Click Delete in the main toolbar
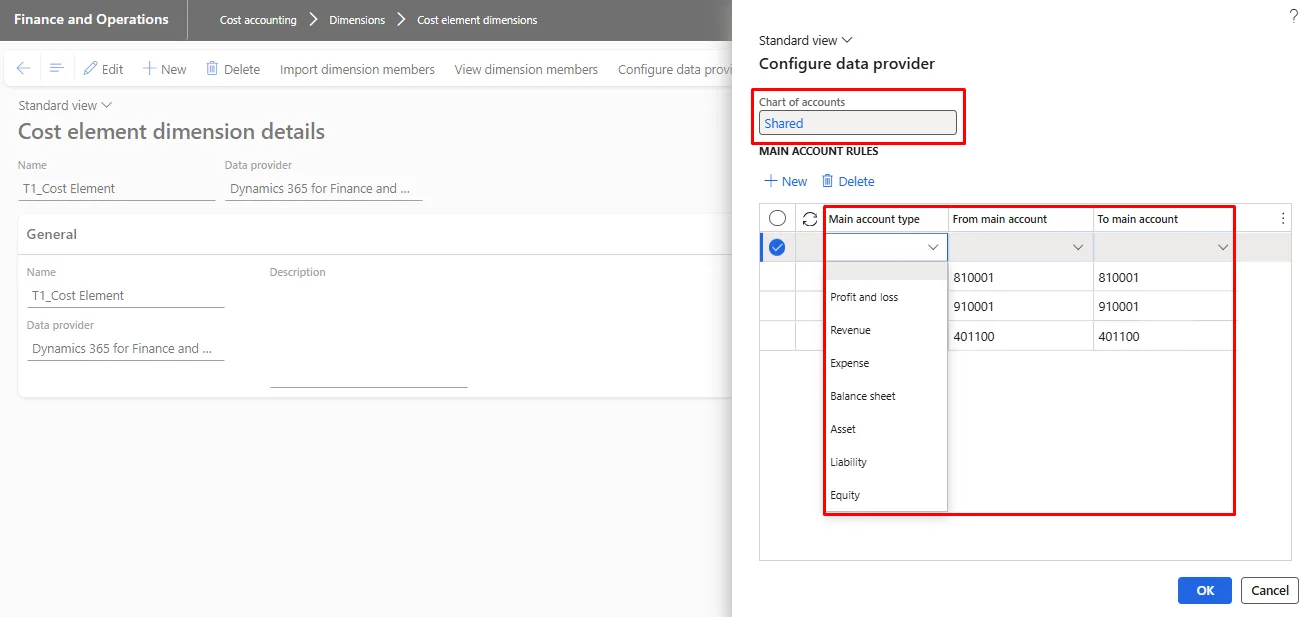 point(233,69)
